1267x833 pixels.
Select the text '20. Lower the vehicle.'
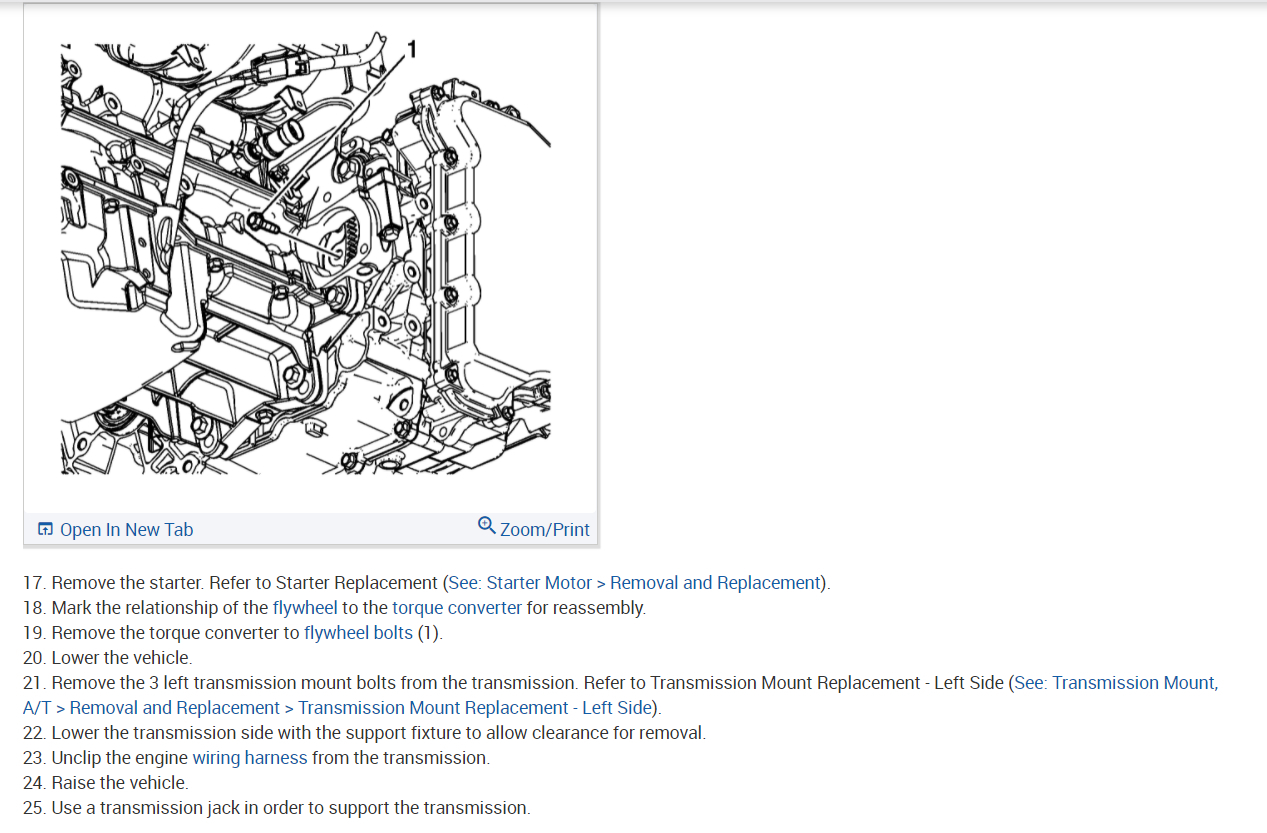tap(108, 658)
